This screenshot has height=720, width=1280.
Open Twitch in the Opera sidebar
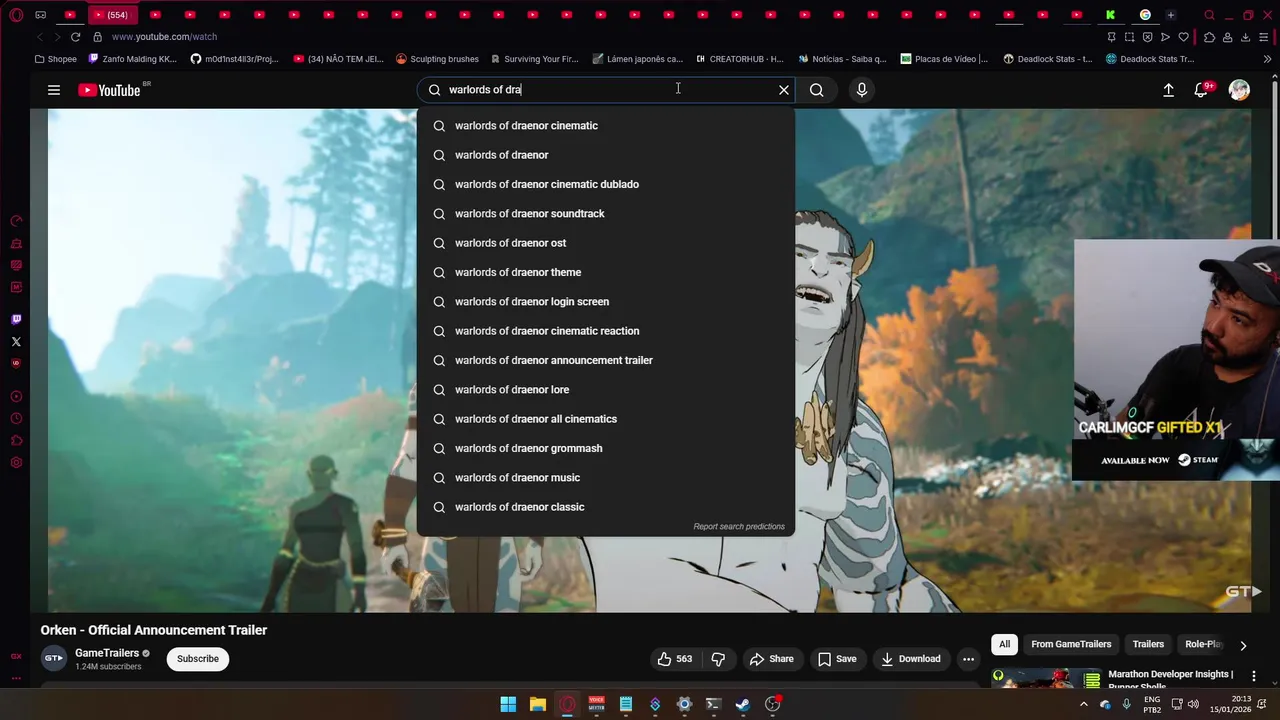click(16, 320)
